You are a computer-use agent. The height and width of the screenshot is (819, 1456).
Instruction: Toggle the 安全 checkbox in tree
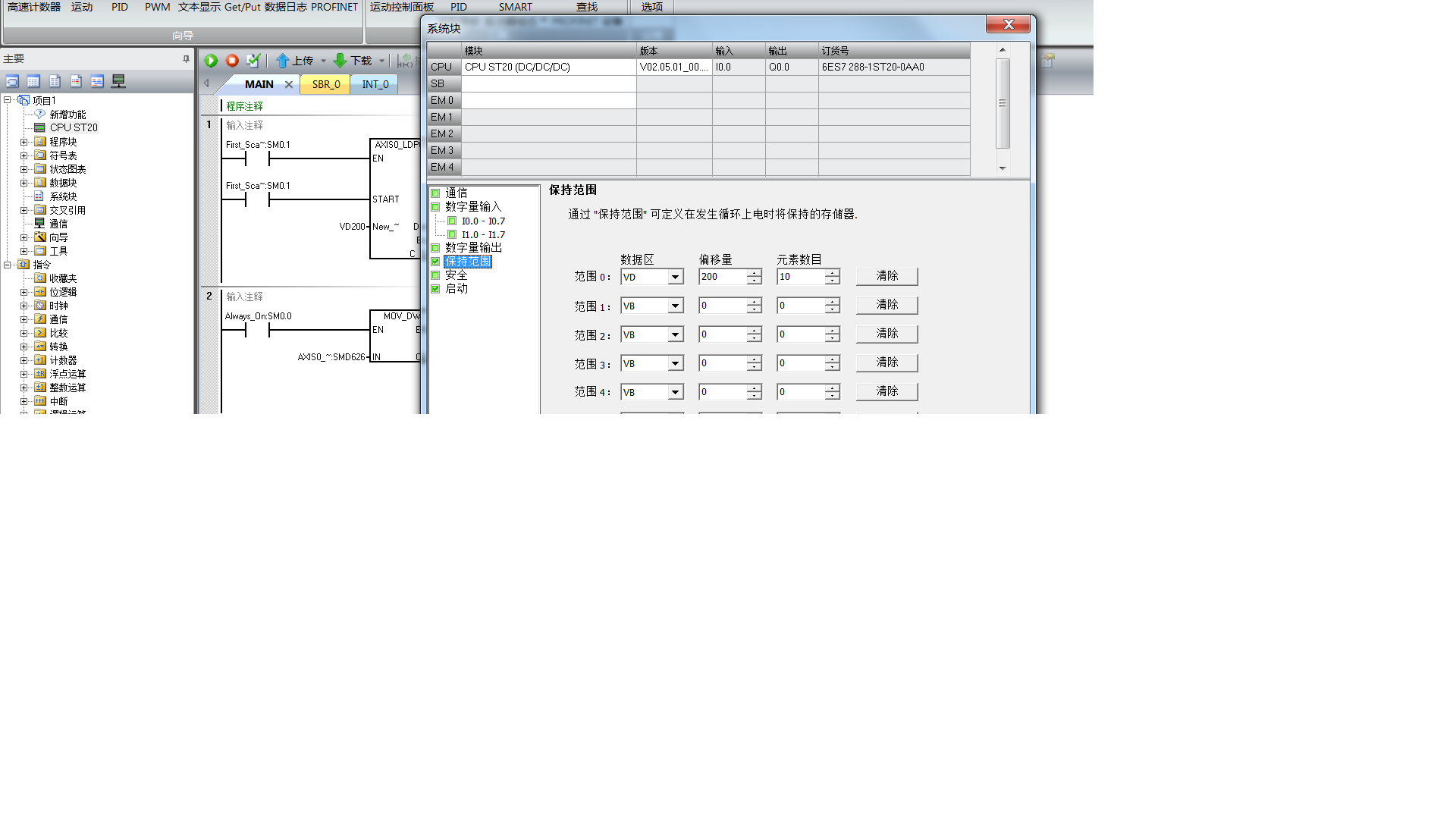click(x=435, y=275)
